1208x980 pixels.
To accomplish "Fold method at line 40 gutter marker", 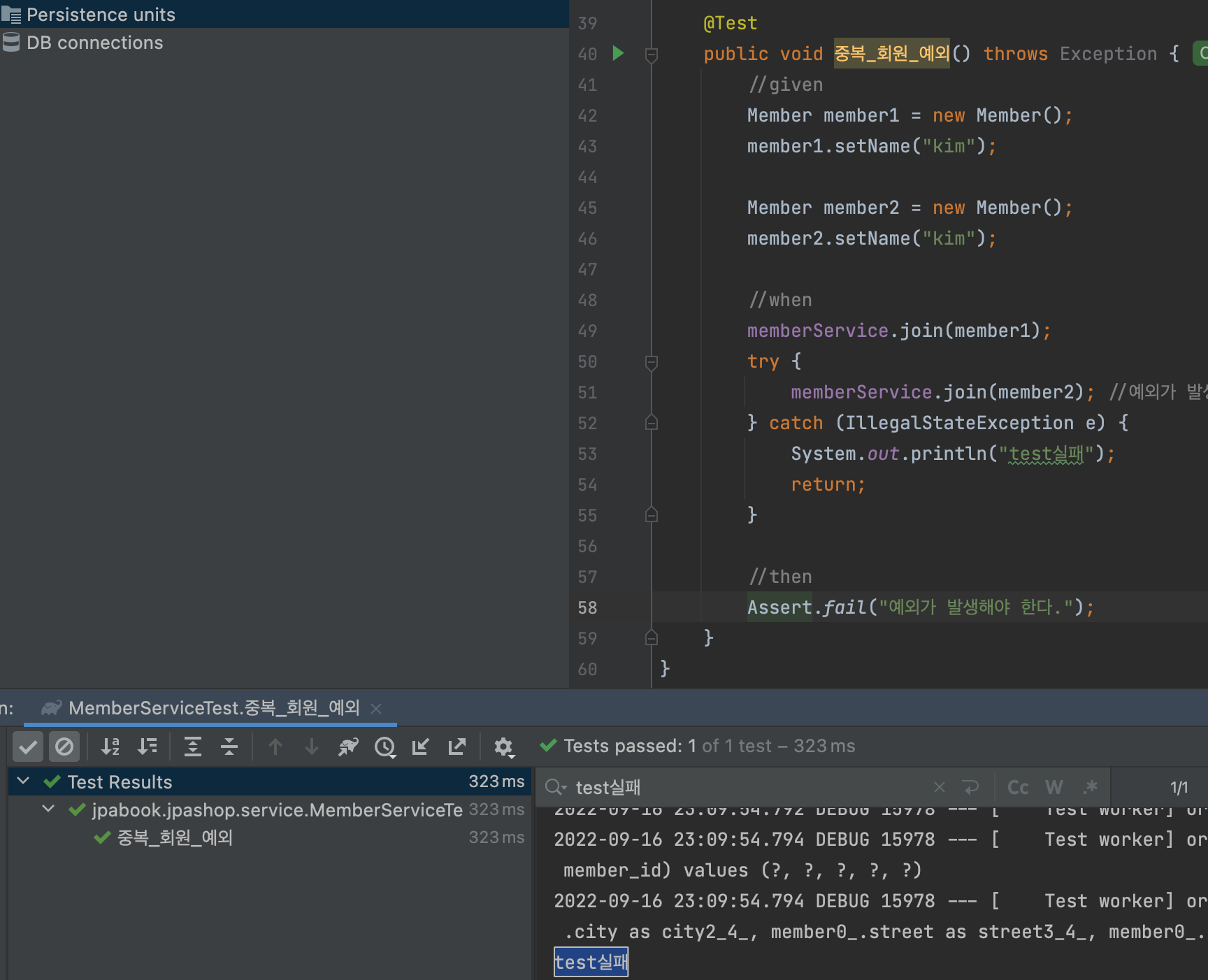I will pyautogui.click(x=652, y=55).
